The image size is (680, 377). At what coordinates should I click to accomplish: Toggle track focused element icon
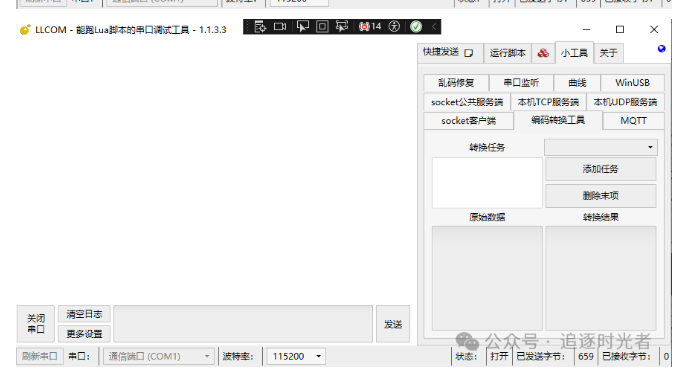[x=342, y=26]
